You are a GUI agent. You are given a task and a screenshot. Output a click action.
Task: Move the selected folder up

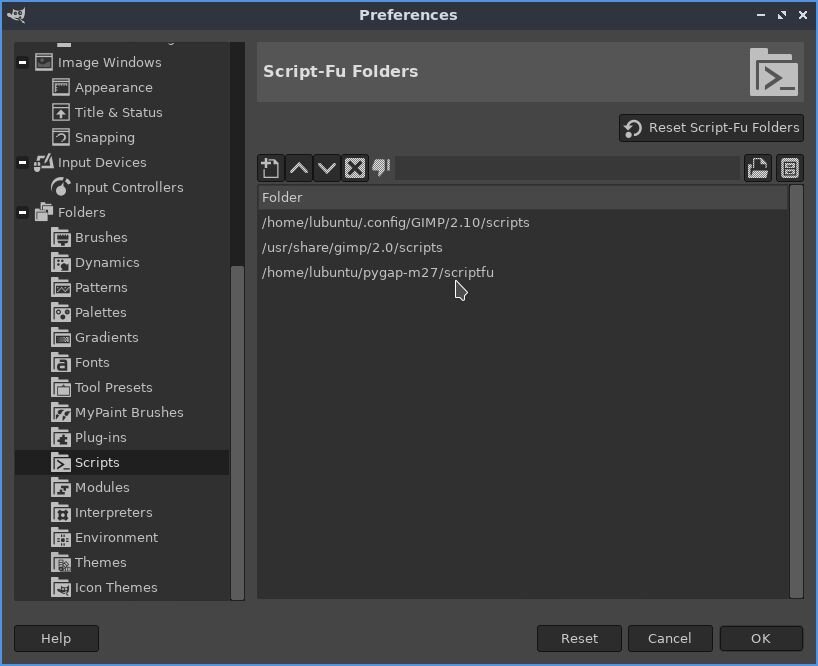point(299,168)
